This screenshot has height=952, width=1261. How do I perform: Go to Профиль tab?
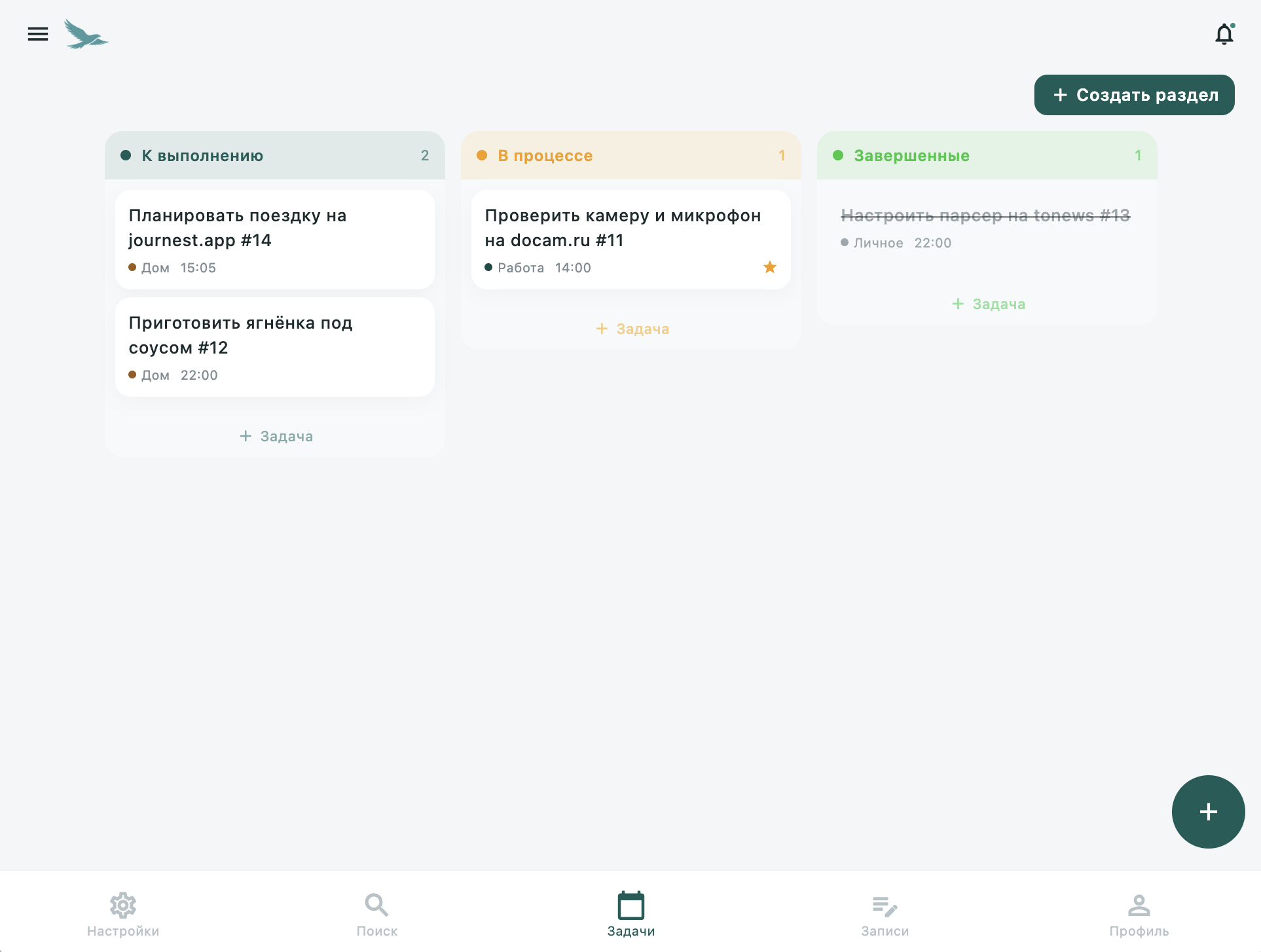click(x=1139, y=914)
